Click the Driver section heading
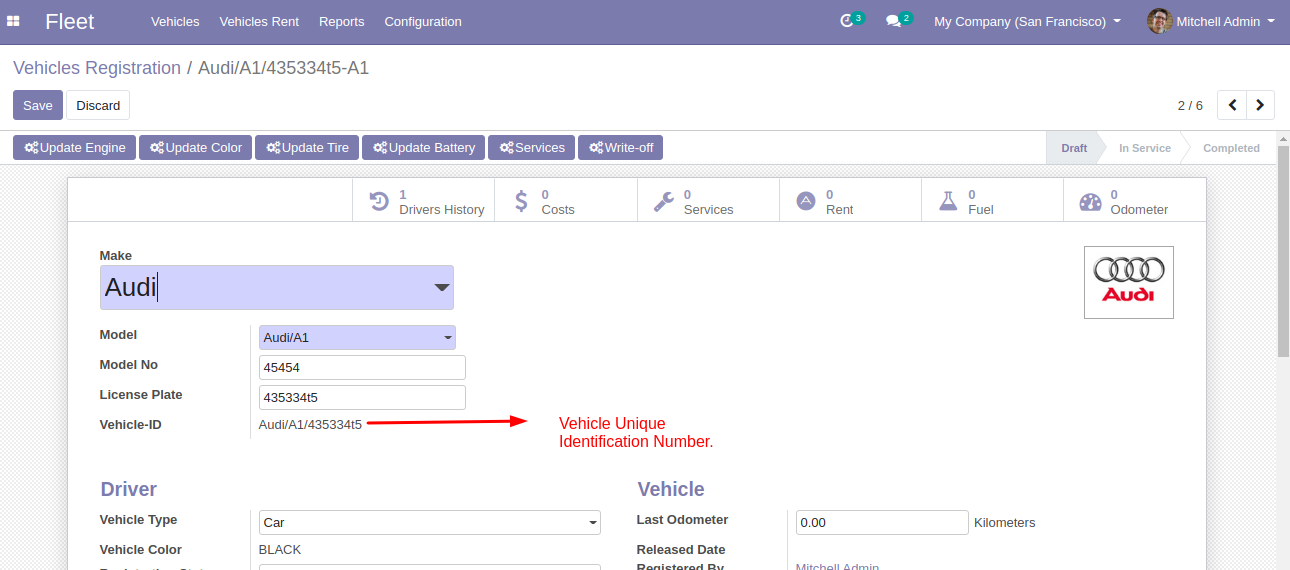Screen dimensions: 1290x570 128,489
